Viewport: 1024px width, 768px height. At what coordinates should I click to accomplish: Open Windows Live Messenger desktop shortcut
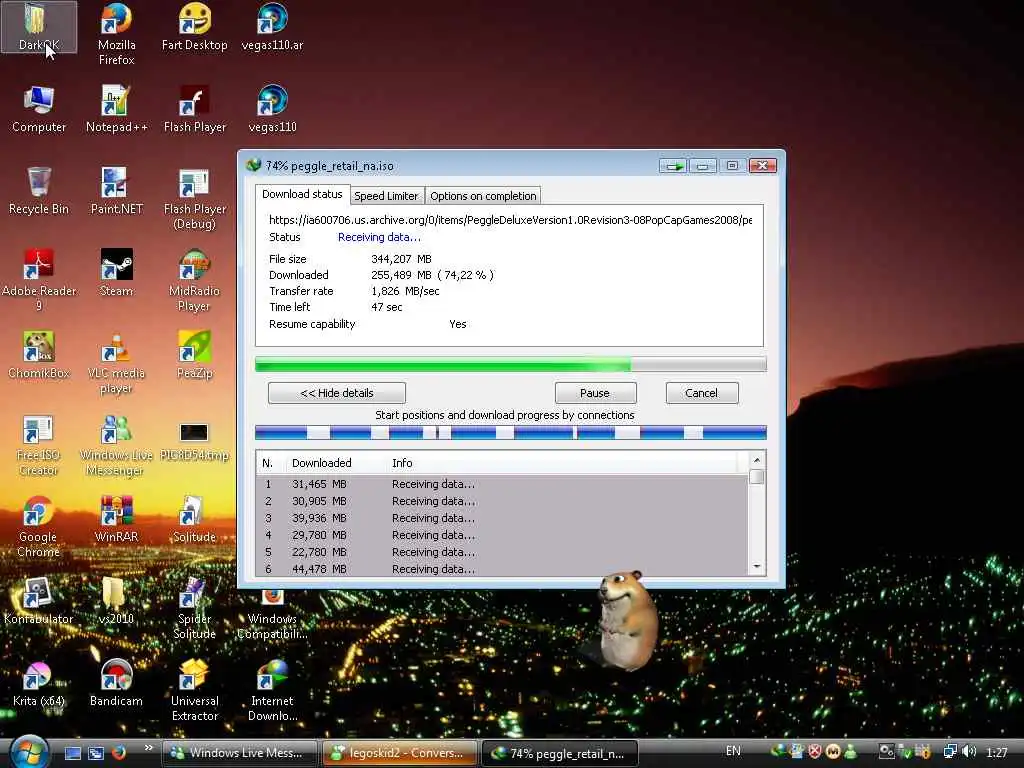[116, 445]
